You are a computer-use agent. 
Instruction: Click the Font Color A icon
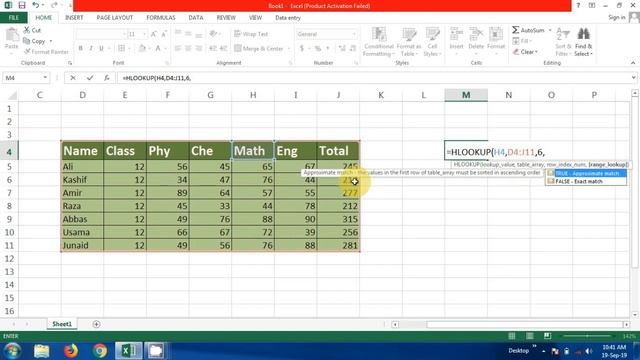(x=158, y=49)
